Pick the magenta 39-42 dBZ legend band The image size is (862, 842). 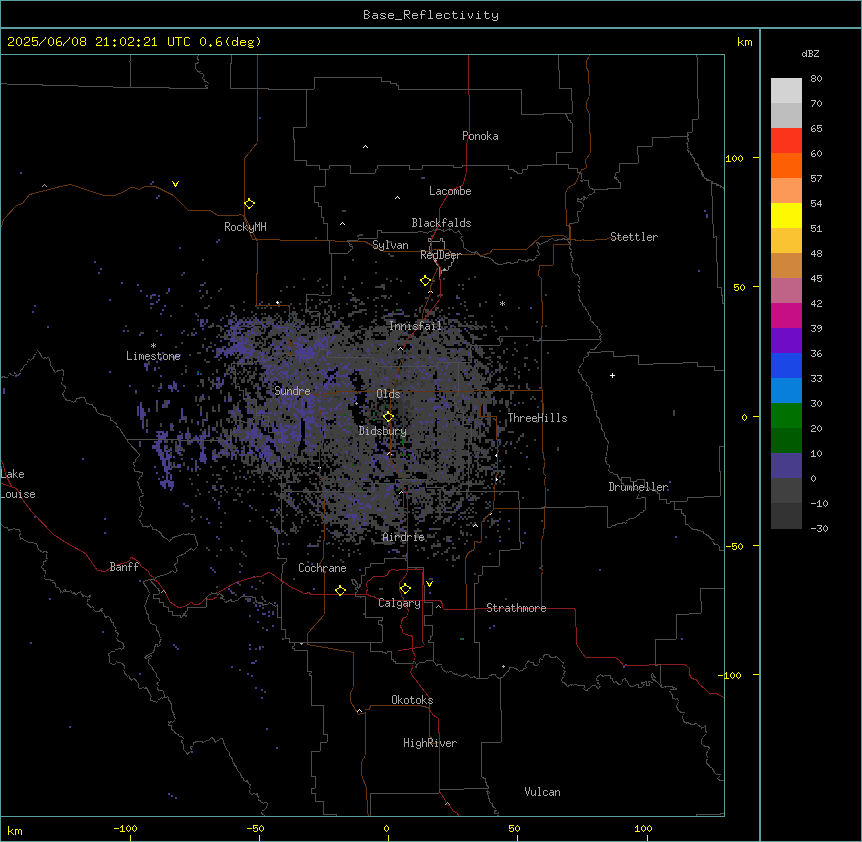click(x=786, y=315)
